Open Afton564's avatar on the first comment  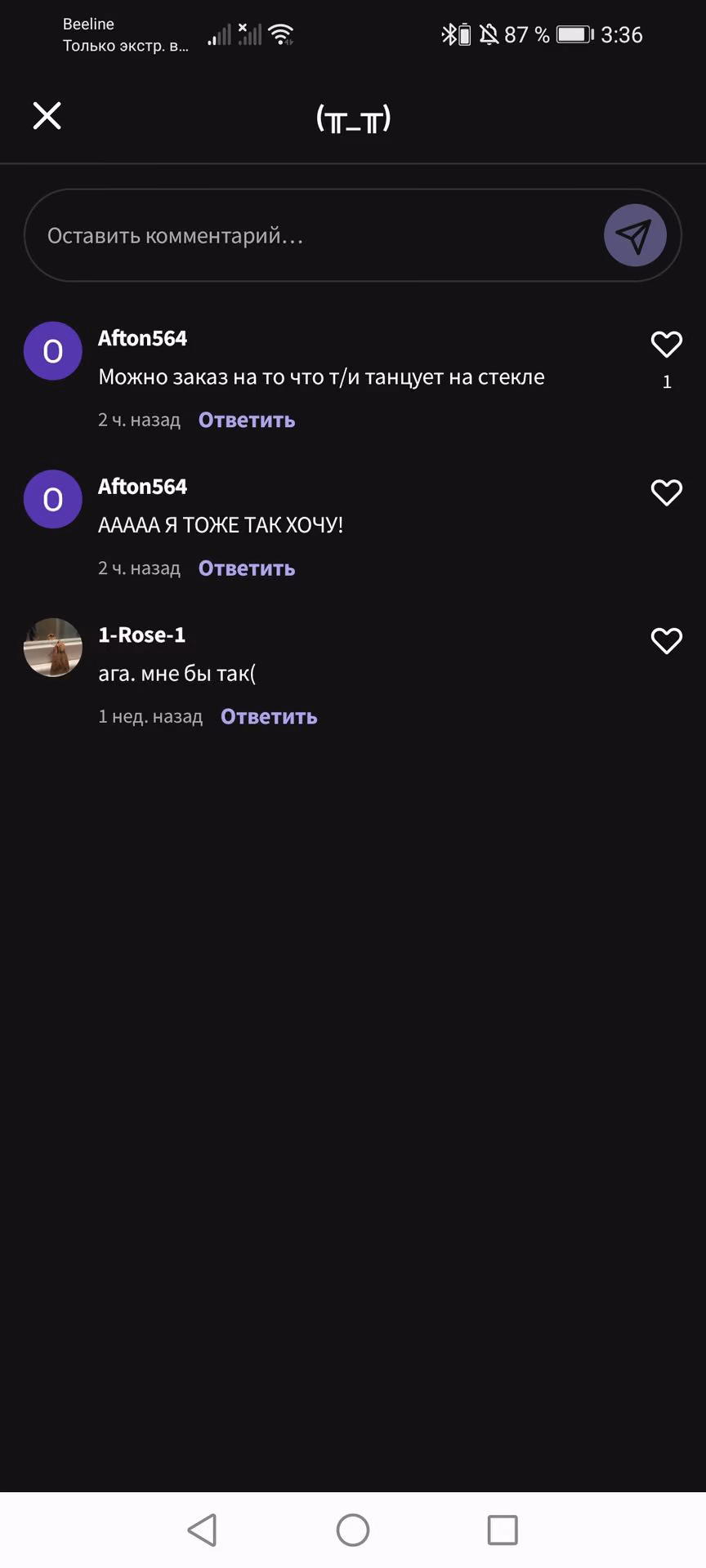[53, 351]
